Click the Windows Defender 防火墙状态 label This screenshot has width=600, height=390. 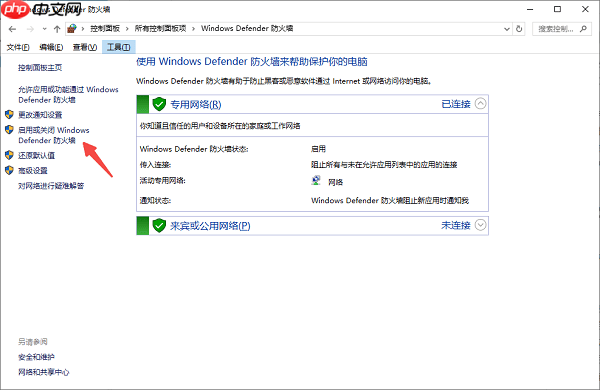[x=194, y=149]
